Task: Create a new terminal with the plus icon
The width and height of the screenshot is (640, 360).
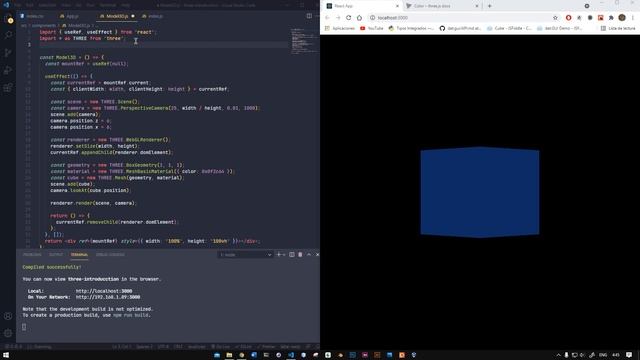Action: pyautogui.click(x=279, y=255)
